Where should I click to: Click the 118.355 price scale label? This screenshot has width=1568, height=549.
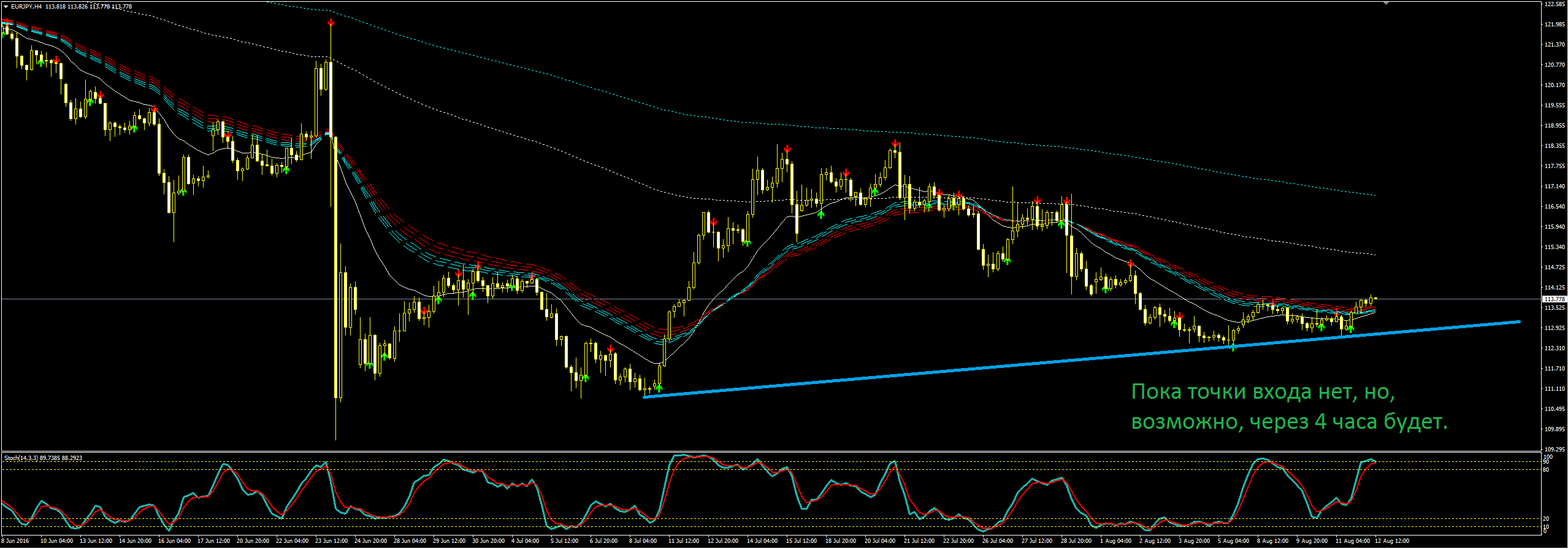[x=1555, y=146]
